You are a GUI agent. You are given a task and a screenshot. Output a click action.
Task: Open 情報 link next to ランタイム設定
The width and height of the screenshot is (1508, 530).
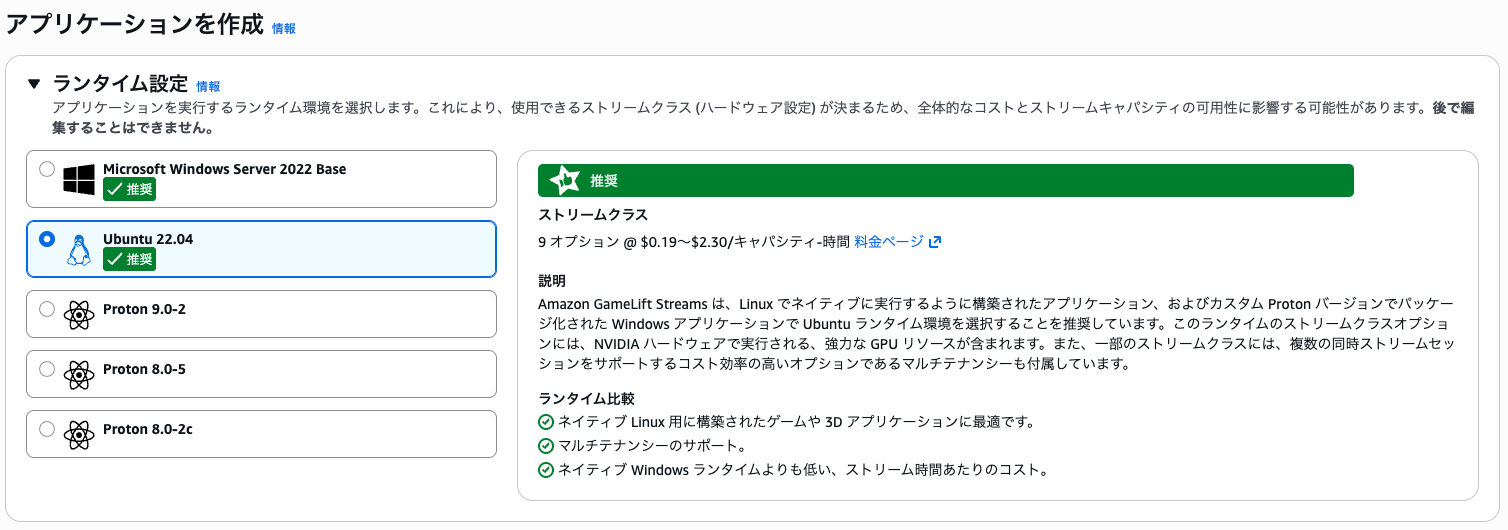[208, 87]
